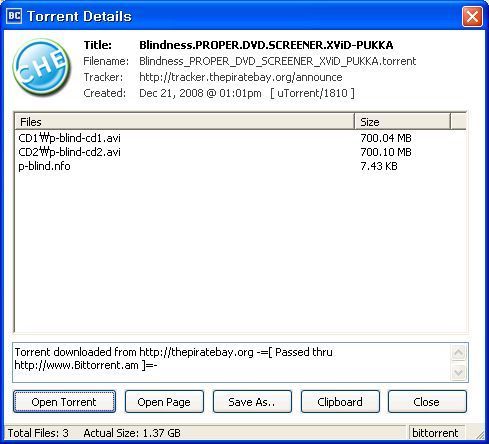Click the Actual Size: 1.37 GB status text
Screen dimensions: 489x444
pyautogui.click(x=132, y=433)
